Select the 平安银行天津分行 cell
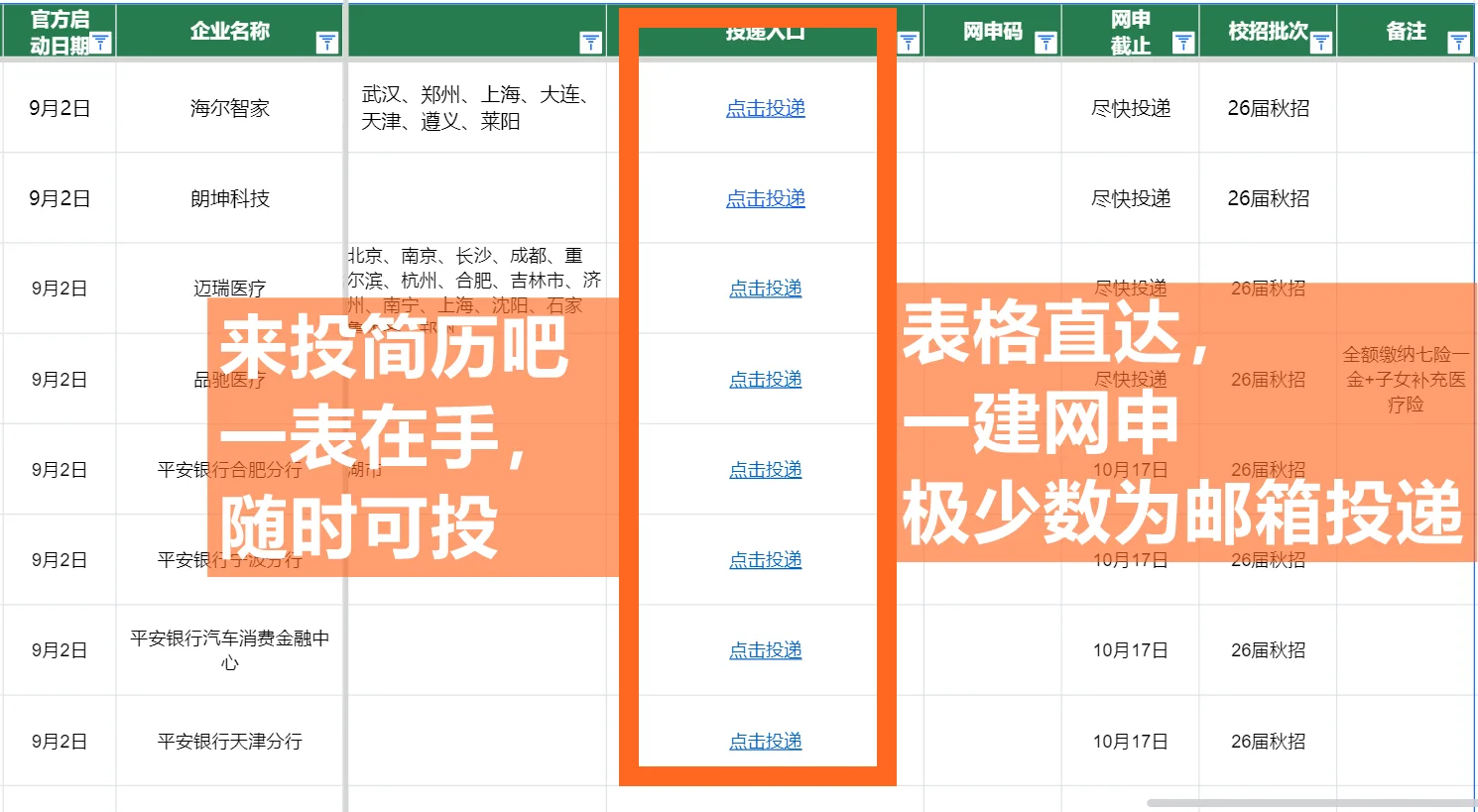The width and height of the screenshot is (1478, 812). (230, 742)
